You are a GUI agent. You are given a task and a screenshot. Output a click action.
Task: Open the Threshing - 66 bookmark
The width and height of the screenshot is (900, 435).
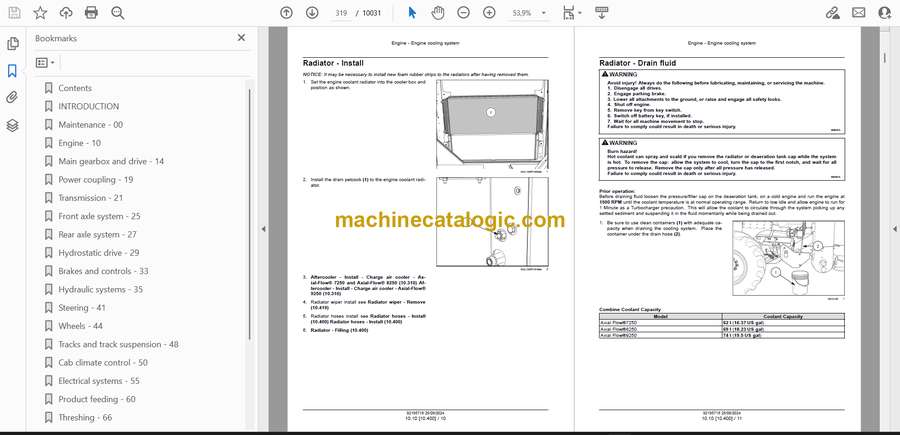tap(85, 418)
